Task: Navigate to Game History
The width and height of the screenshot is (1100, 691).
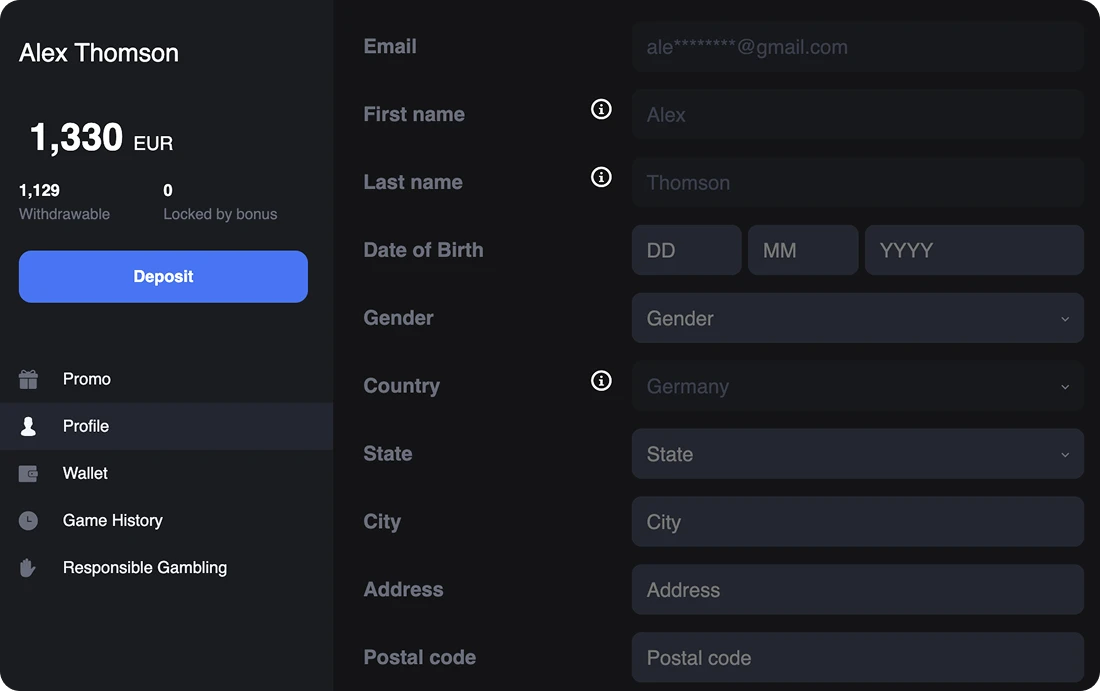Action: click(112, 520)
